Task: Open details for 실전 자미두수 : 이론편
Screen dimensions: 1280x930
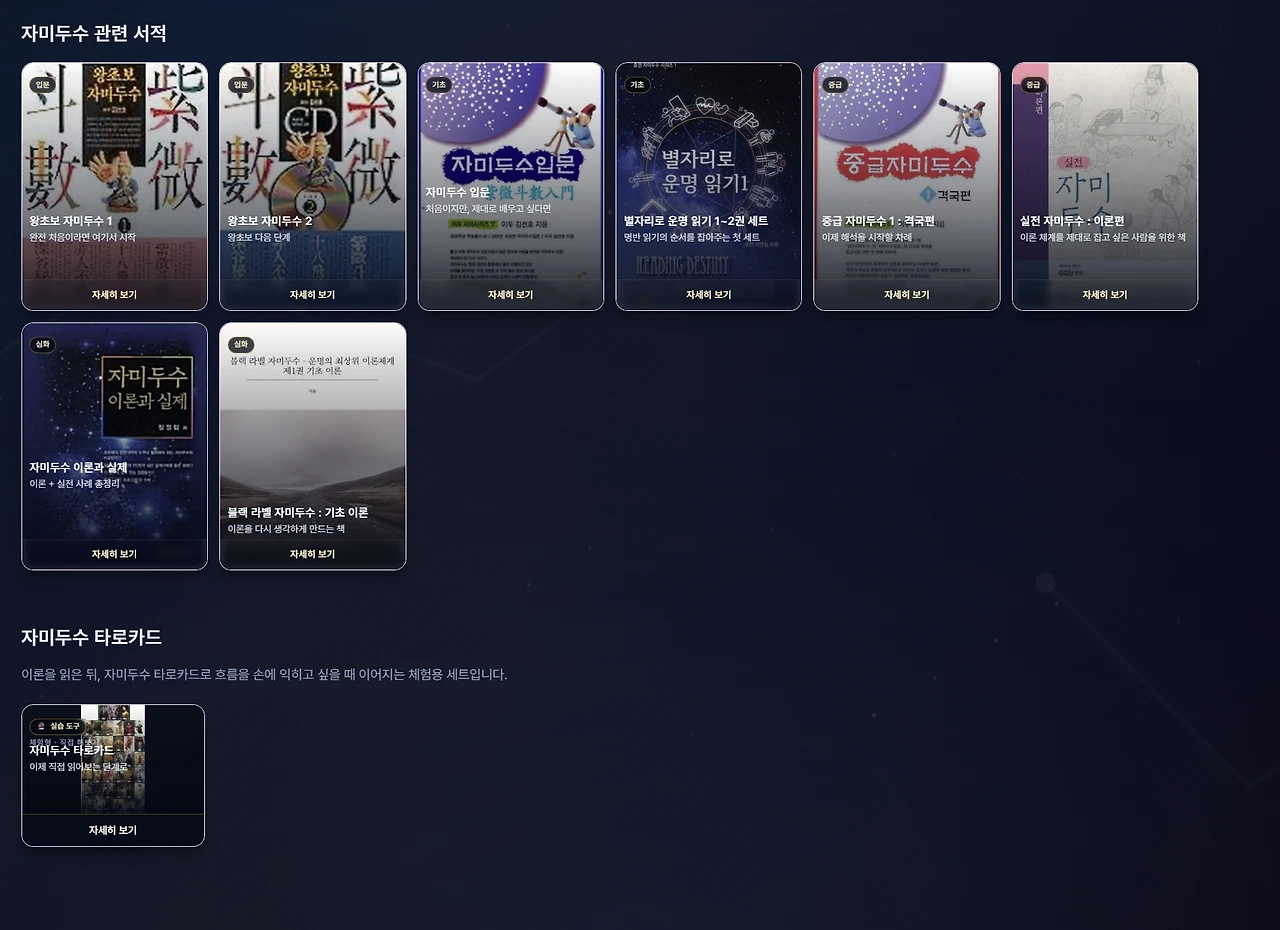Action: tap(1104, 295)
